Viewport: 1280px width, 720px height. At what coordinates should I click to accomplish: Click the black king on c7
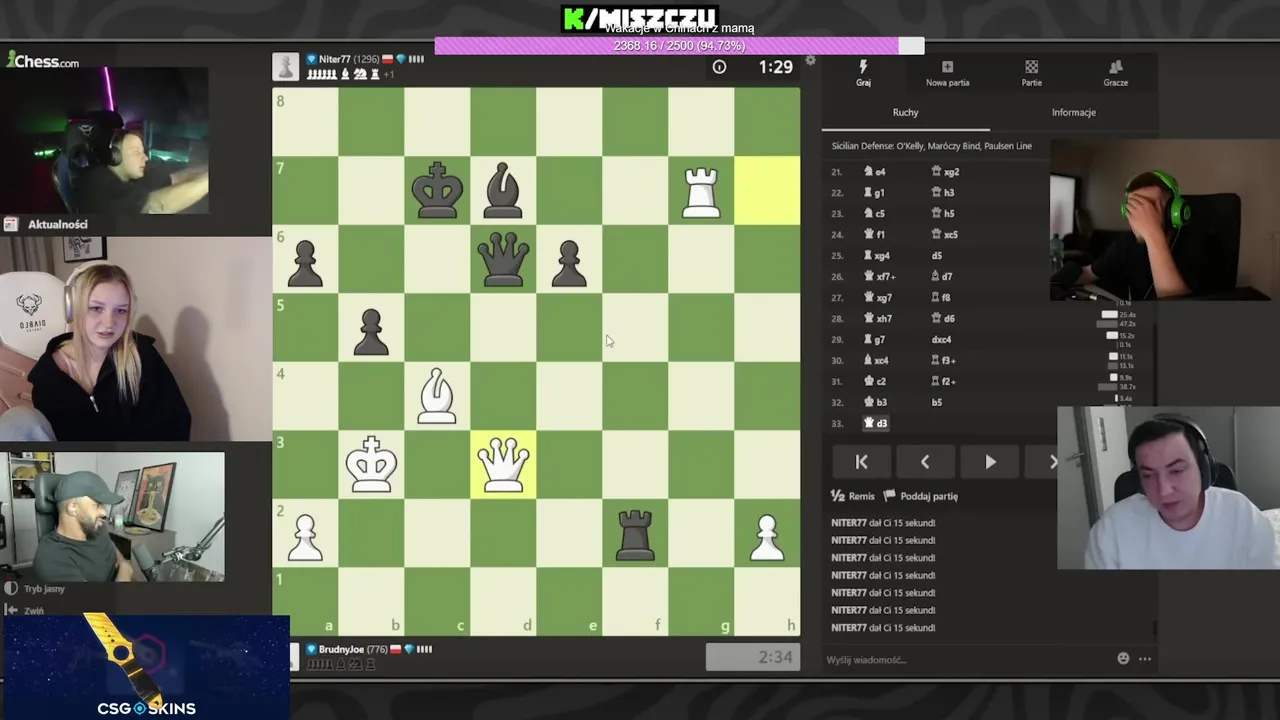point(437,190)
